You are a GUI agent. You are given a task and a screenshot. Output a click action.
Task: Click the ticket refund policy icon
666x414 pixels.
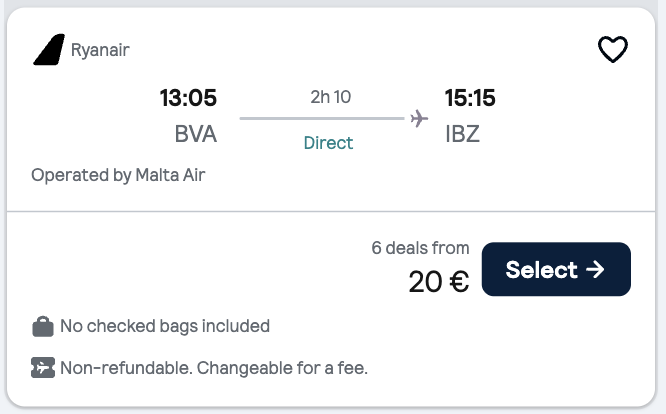pyautogui.click(x=43, y=367)
